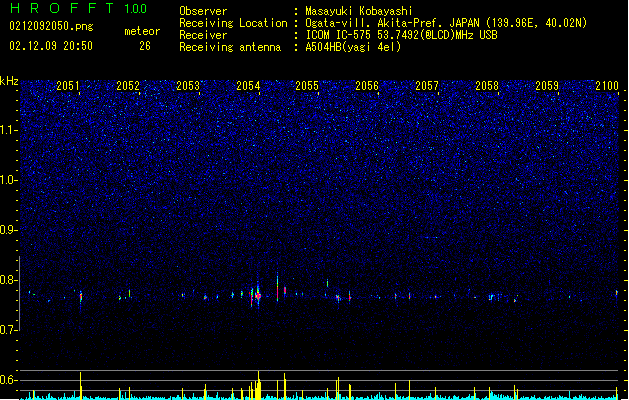This screenshot has height=400, width=629.
Task: Select observer name Masayuki Kobayashi
Action: coord(359,11)
